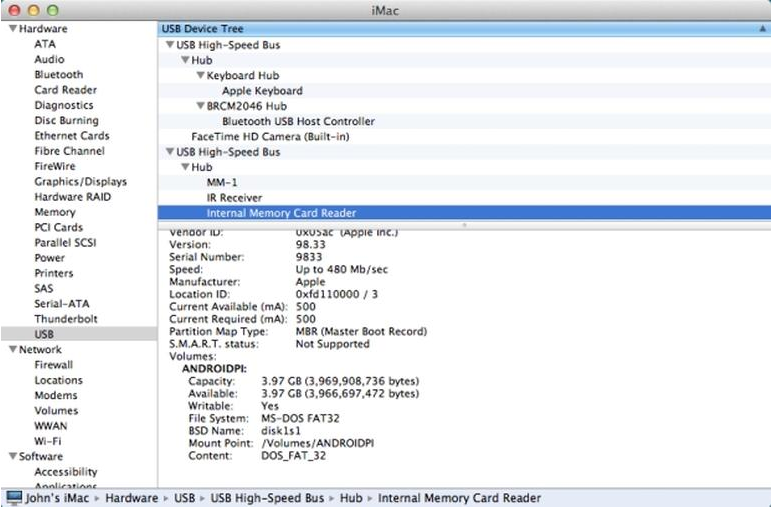The width and height of the screenshot is (772, 507).
Task: Select Apple Keyboard in device tree
Action: click(x=262, y=91)
